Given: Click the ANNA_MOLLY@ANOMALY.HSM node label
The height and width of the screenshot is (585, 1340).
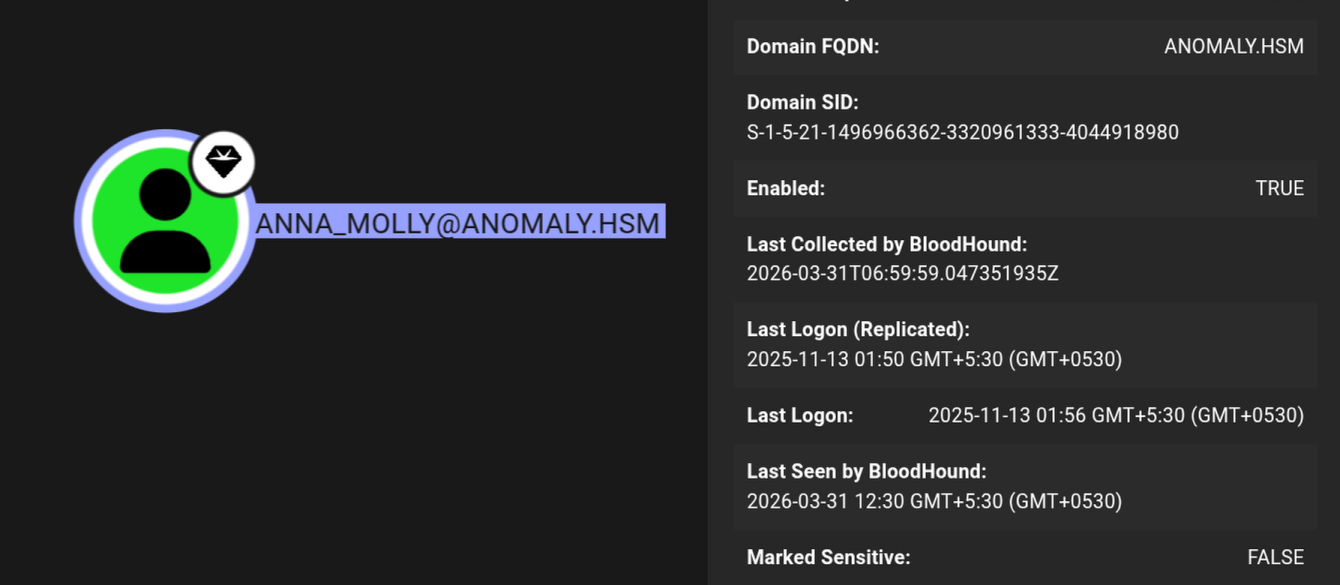Looking at the screenshot, I should point(458,223).
